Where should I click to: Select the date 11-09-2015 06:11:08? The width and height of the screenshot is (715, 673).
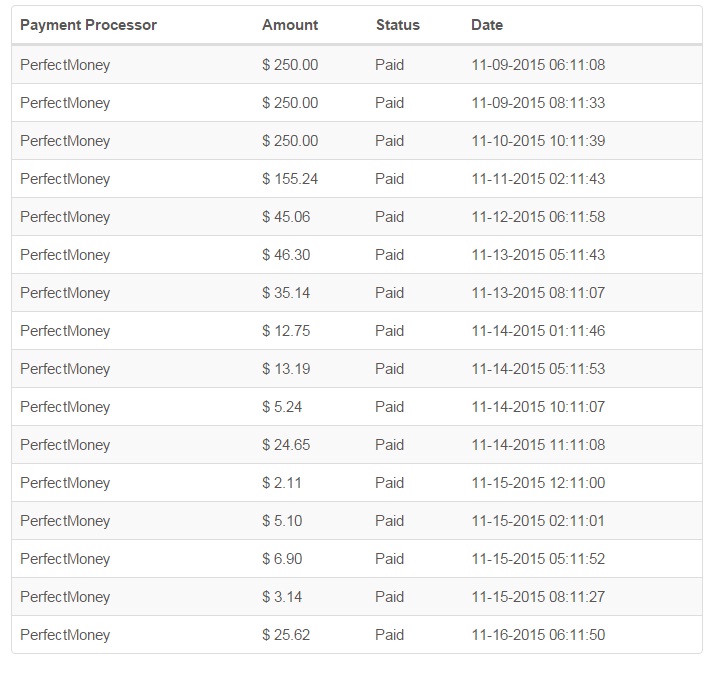(x=538, y=65)
